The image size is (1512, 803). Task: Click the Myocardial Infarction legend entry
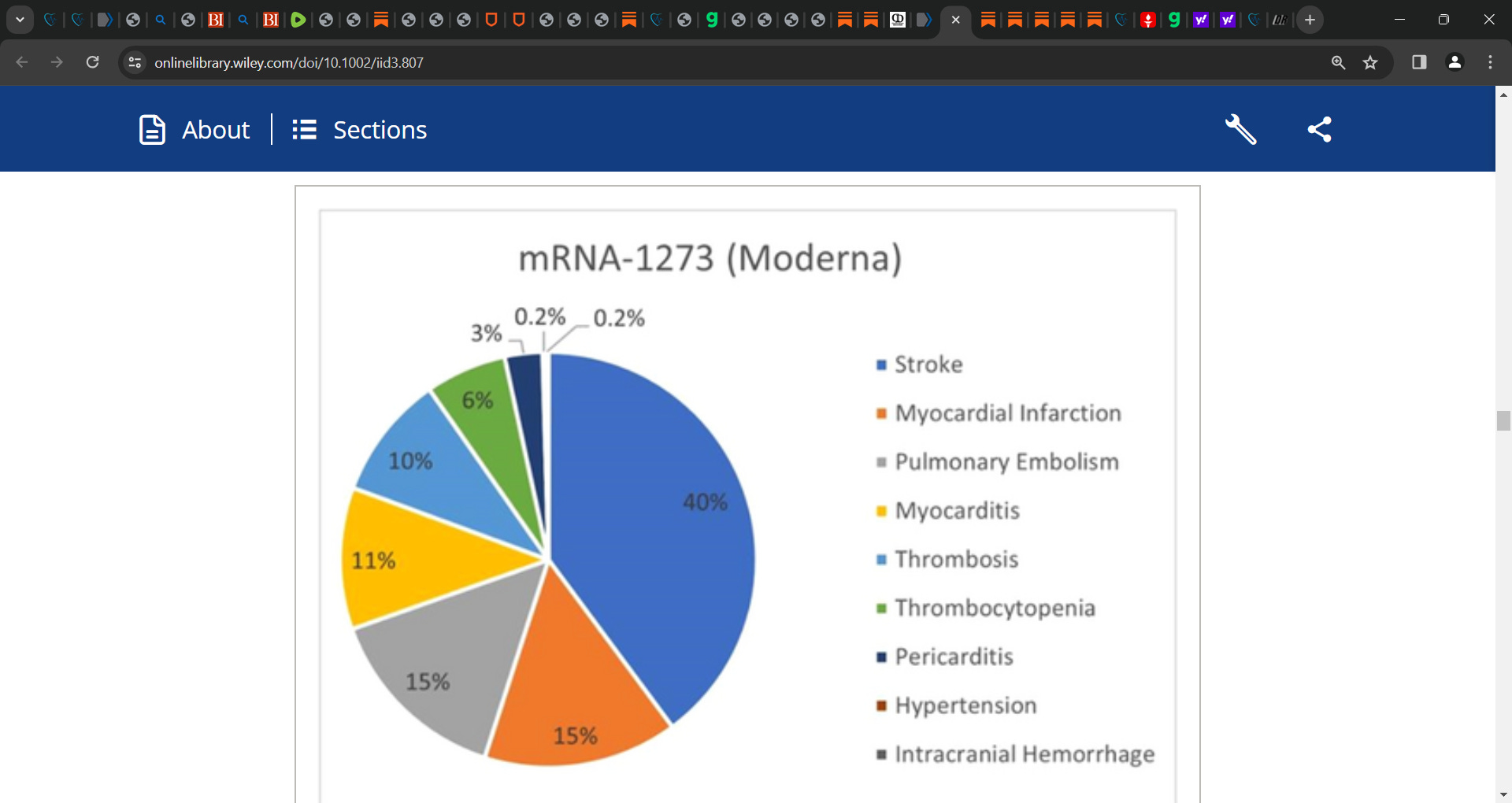[999, 413]
